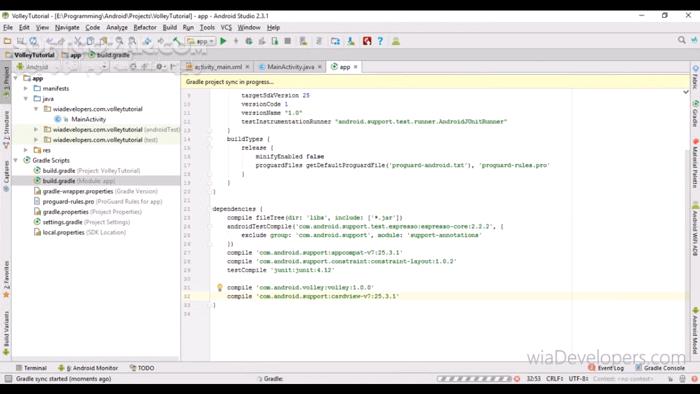This screenshot has width=700, height=394.
Task: Switch to the MainActivity.java tab
Action: coord(291,67)
